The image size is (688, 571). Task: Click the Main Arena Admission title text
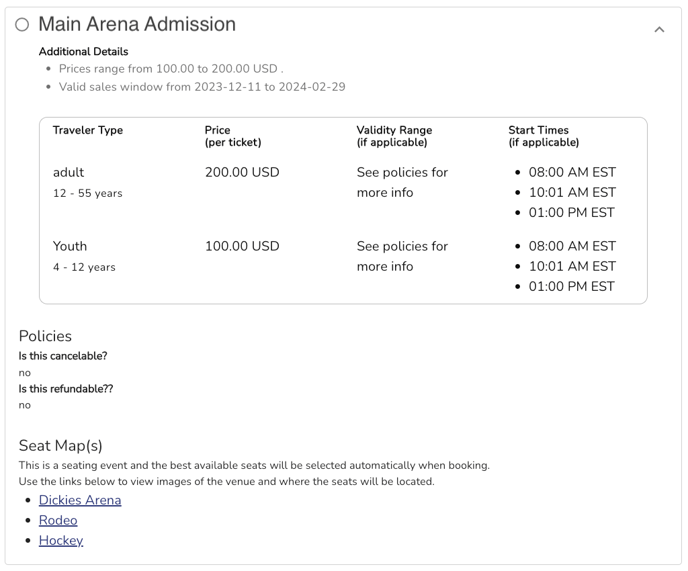click(137, 24)
